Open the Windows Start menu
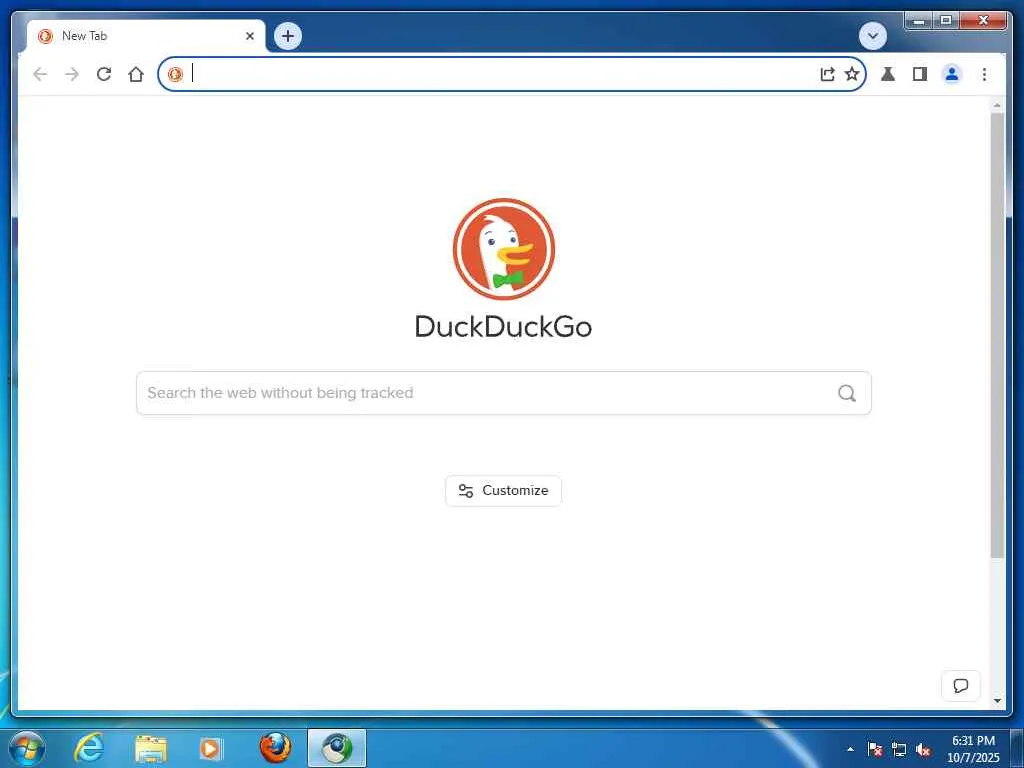This screenshot has height=768, width=1024. point(27,748)
